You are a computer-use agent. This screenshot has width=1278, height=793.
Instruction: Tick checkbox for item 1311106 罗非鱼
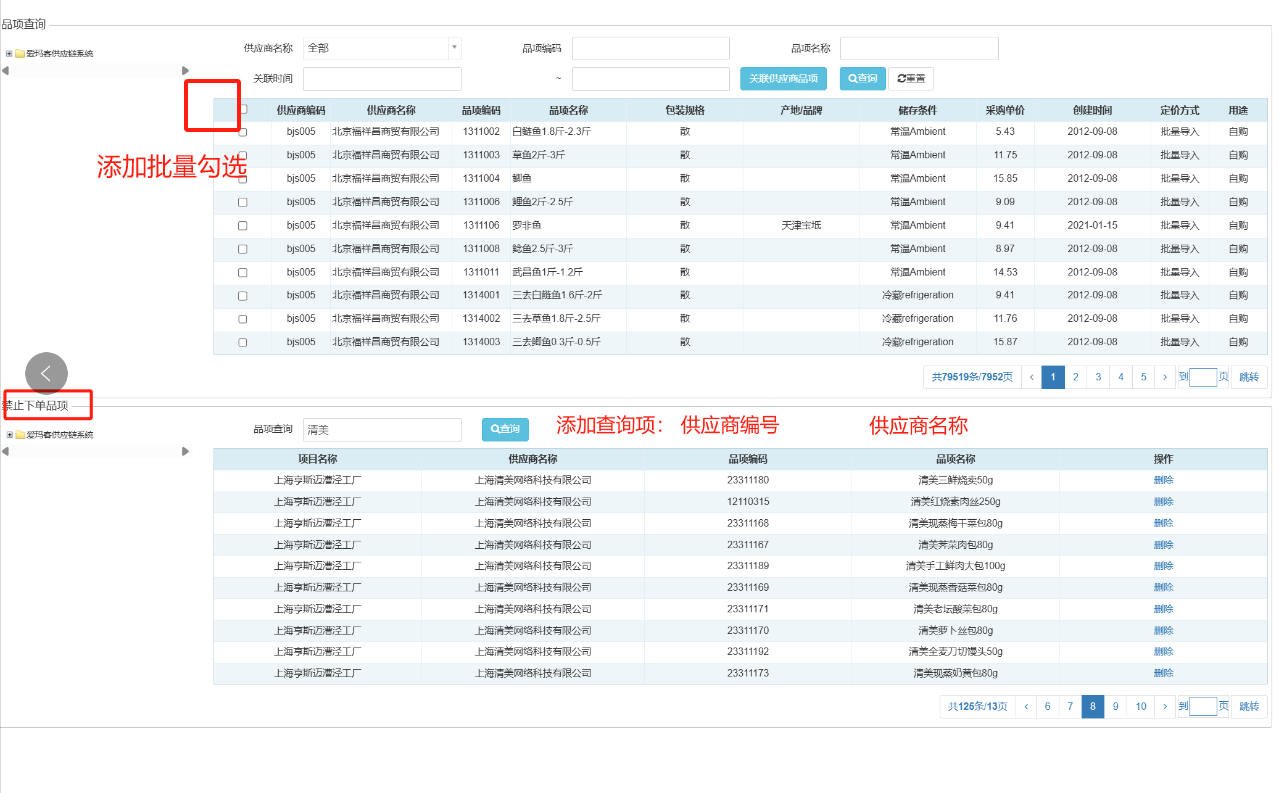coord(242,226)
